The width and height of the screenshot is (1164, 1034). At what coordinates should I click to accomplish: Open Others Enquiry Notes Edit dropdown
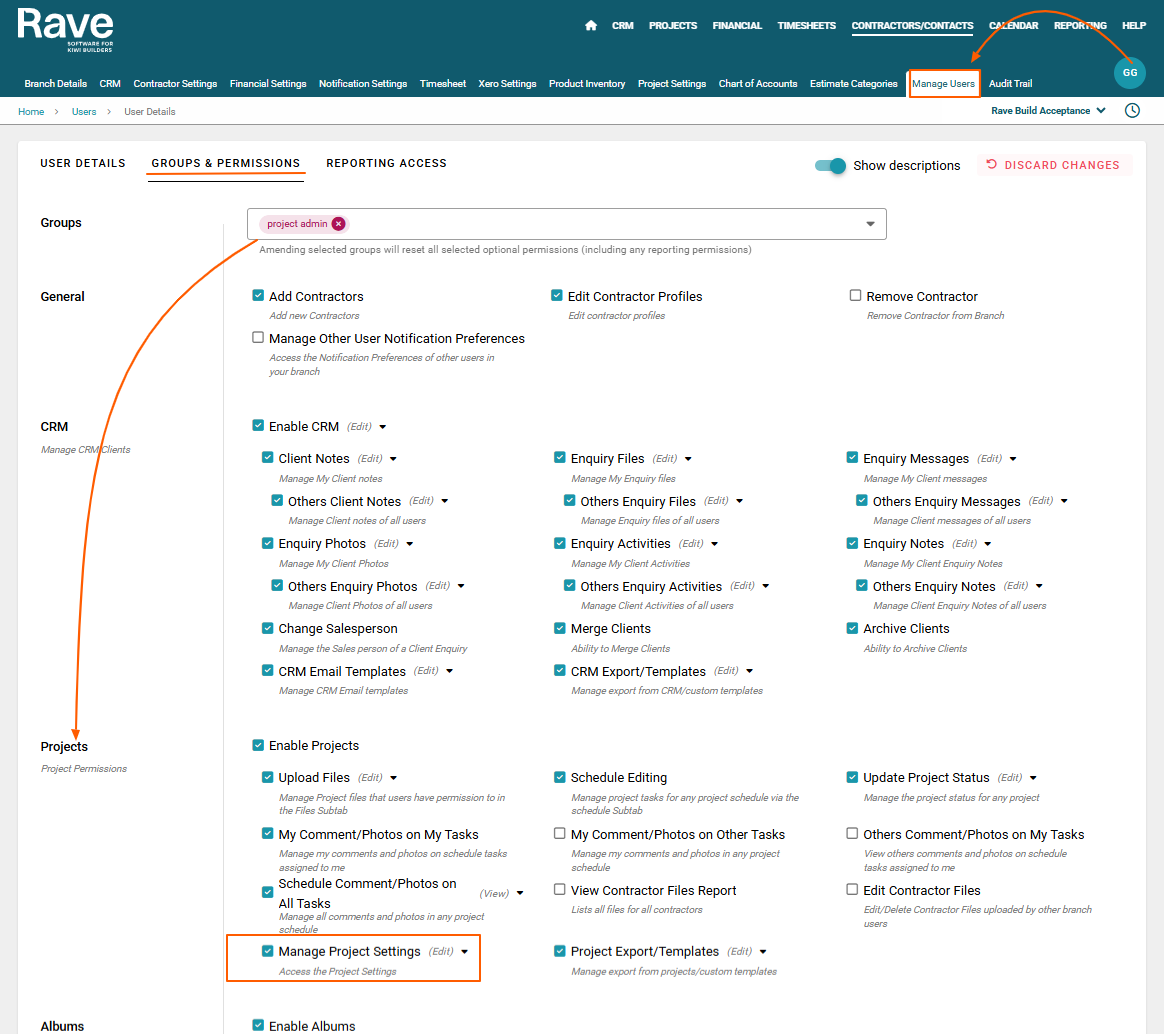[1039, 586]
